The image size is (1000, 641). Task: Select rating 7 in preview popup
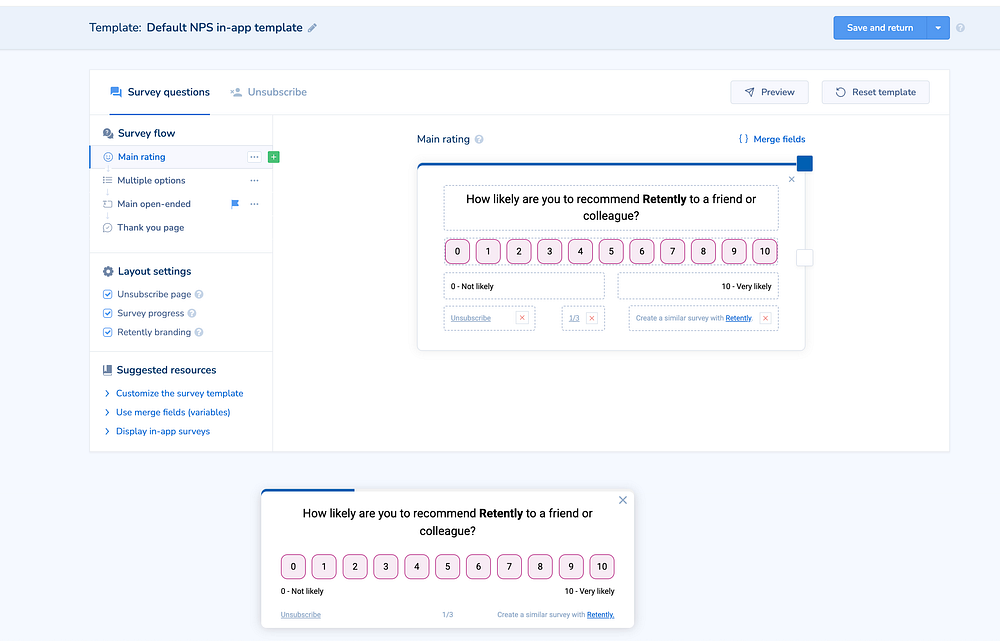pyautogui.click(x=509, y=566)
